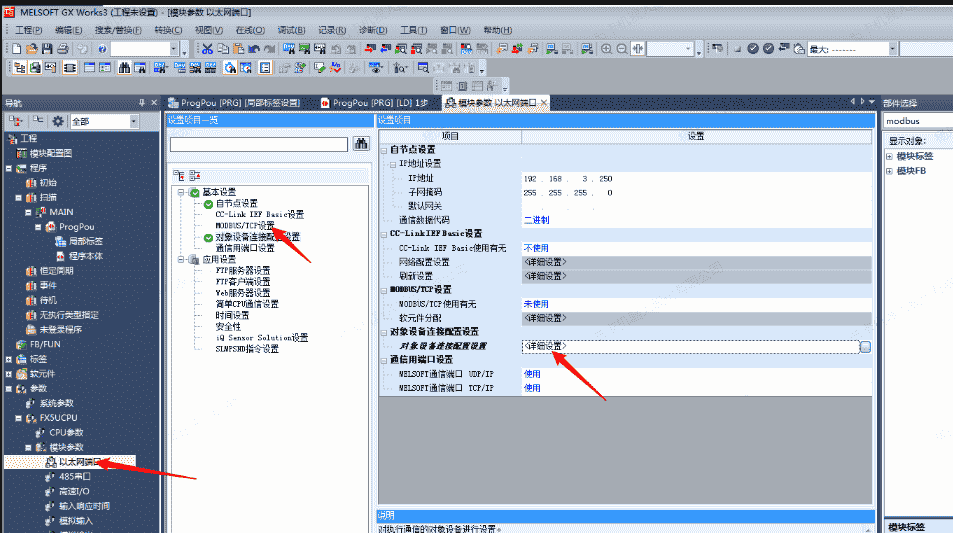Click the Save project toolbar icon

46,48
